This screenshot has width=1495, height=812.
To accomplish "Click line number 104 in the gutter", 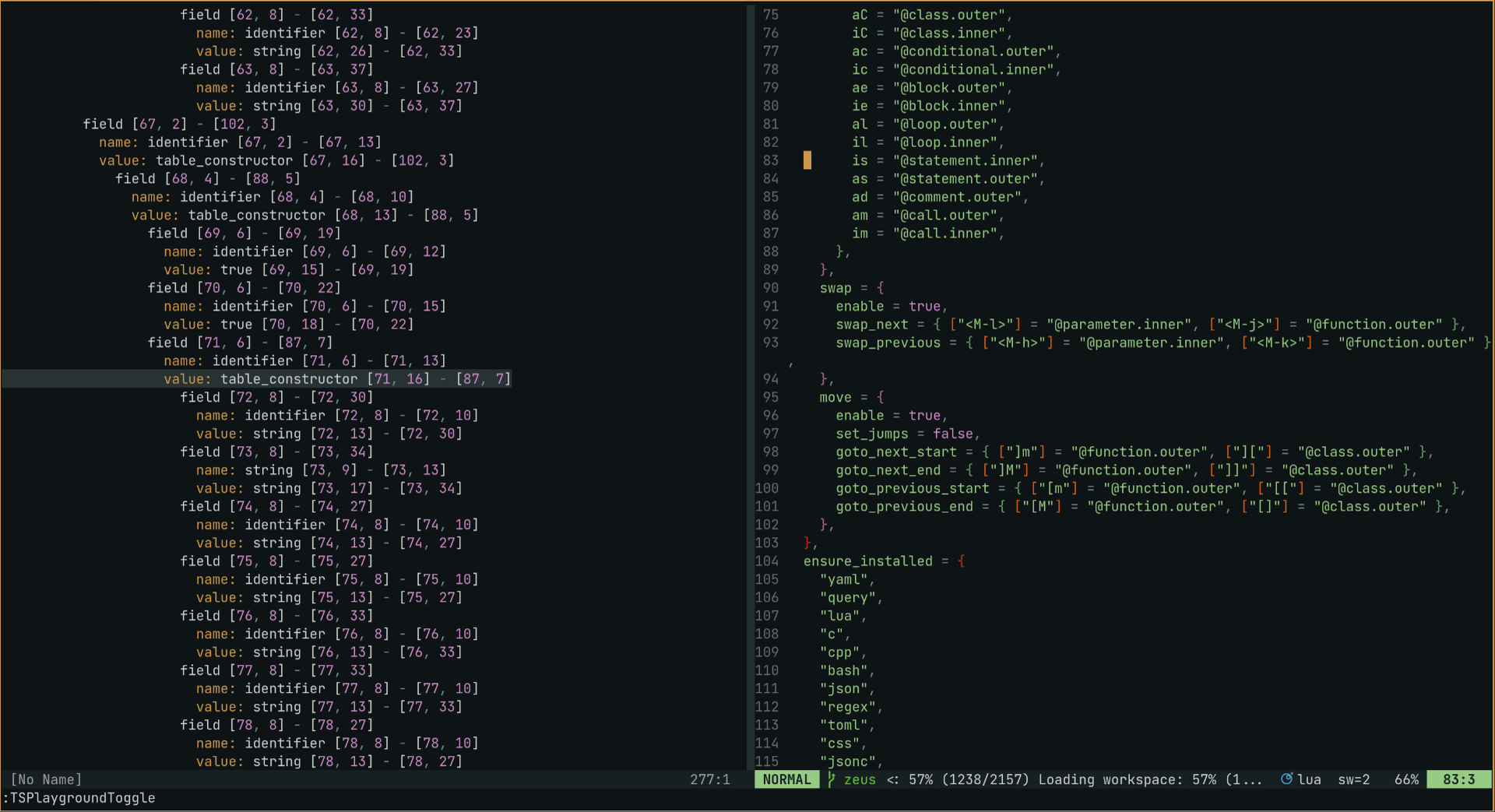I will [766, 561].
